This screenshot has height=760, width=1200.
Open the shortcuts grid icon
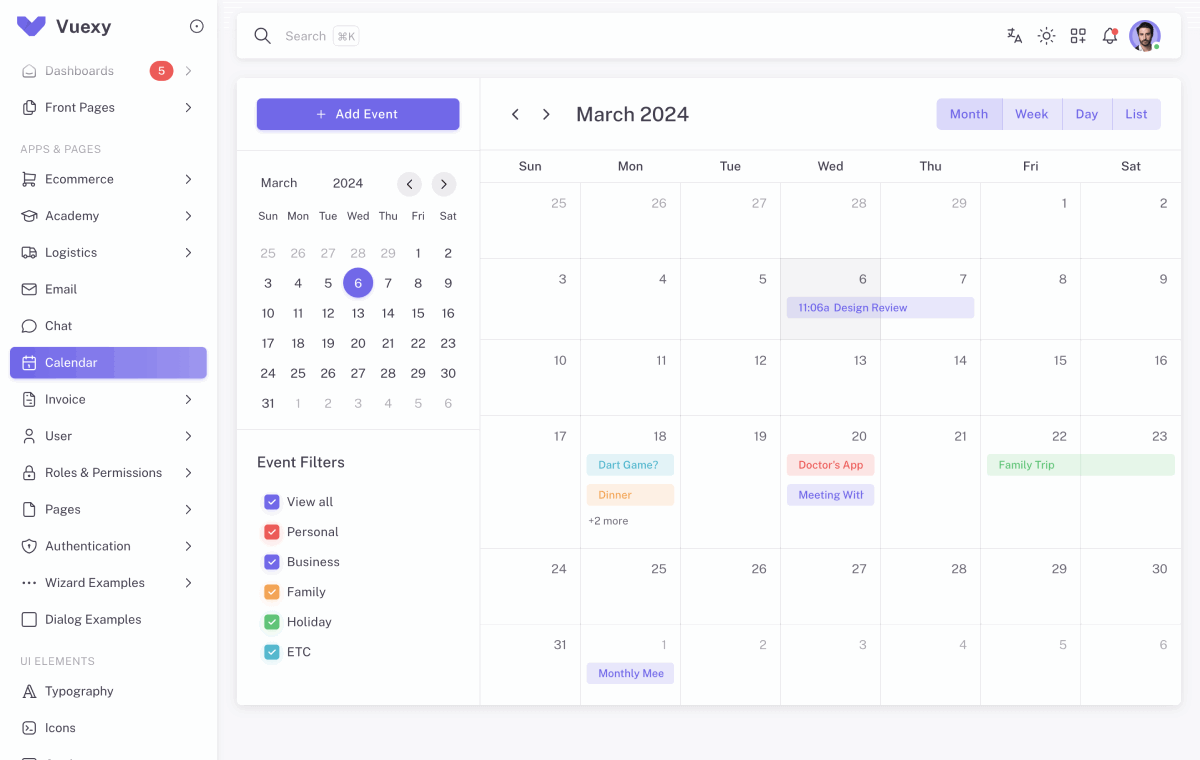click(1078, 35)
